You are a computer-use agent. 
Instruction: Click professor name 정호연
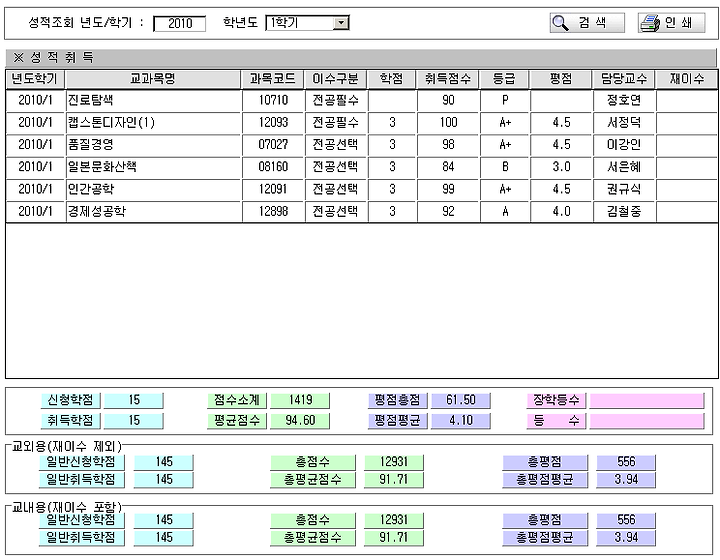pos(624,100)
